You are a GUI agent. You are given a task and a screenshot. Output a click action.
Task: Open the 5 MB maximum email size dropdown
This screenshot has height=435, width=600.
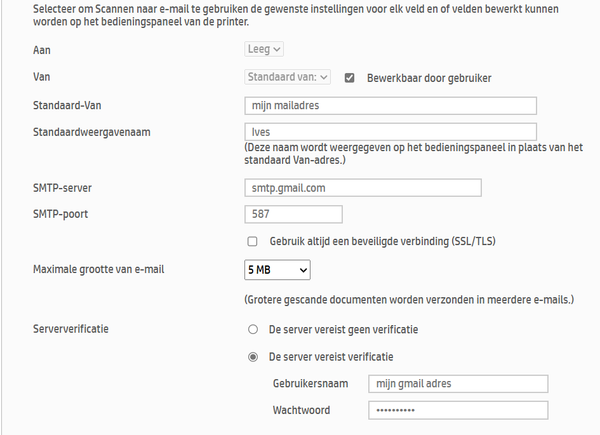277,270
